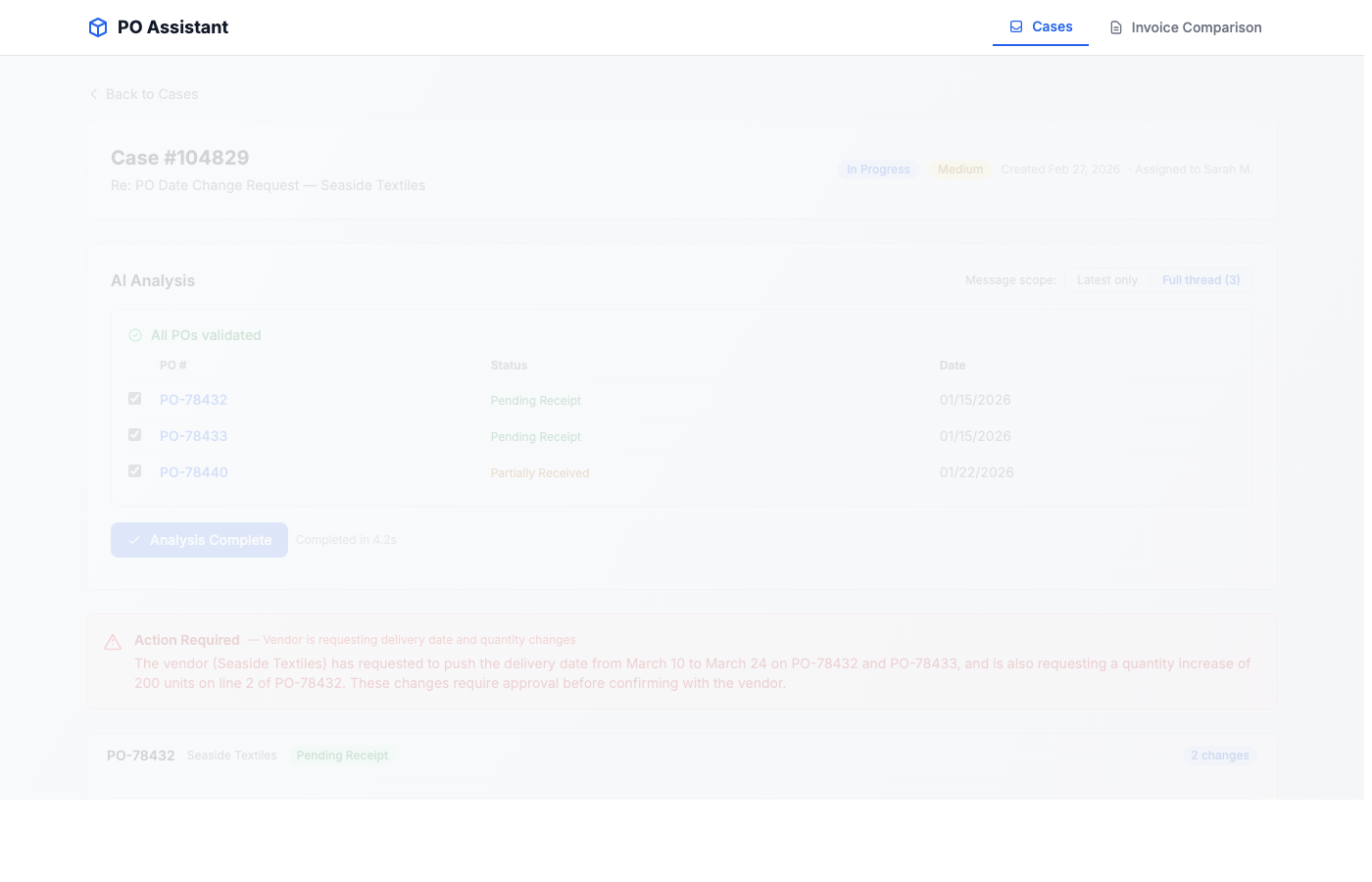The image size is (1372, 882).
Task: Open the PO-78432 purchase order link
Action: (x=193, y=400)
